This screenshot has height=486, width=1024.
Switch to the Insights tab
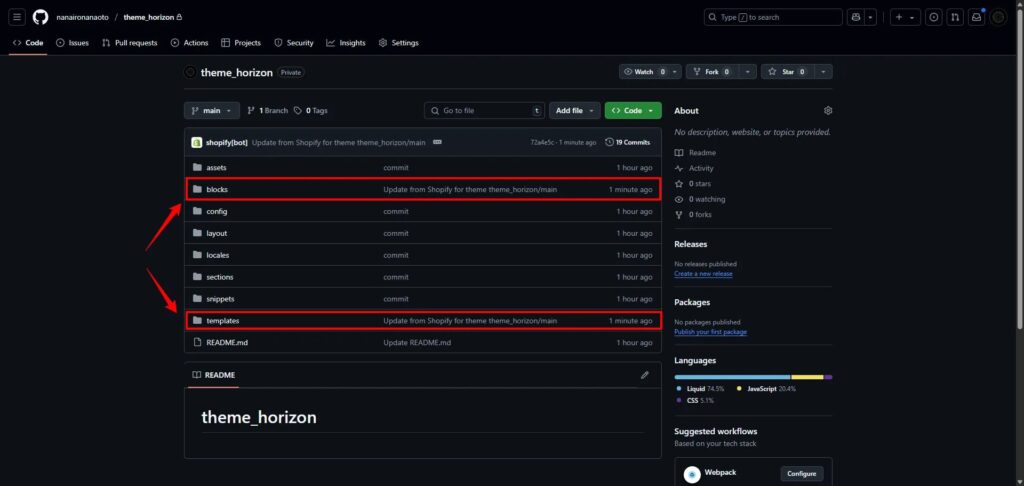coord(346,42)
